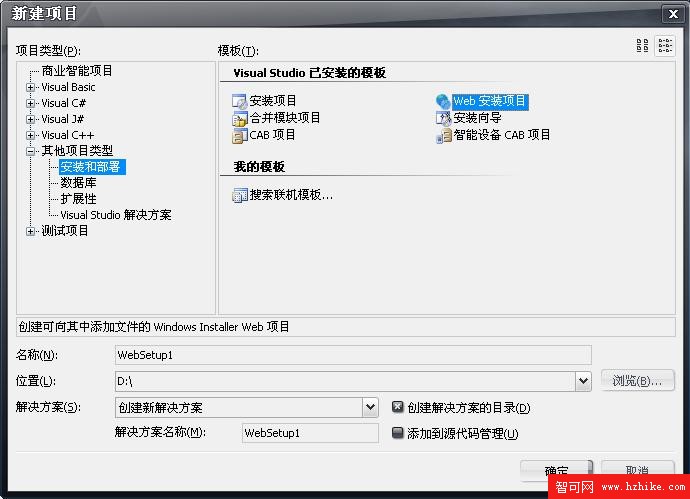Viewport: 690px width, 499px height.
Task: Click the 浏览(B)... button
Action: pyautogui.click(x=637, y=381)
